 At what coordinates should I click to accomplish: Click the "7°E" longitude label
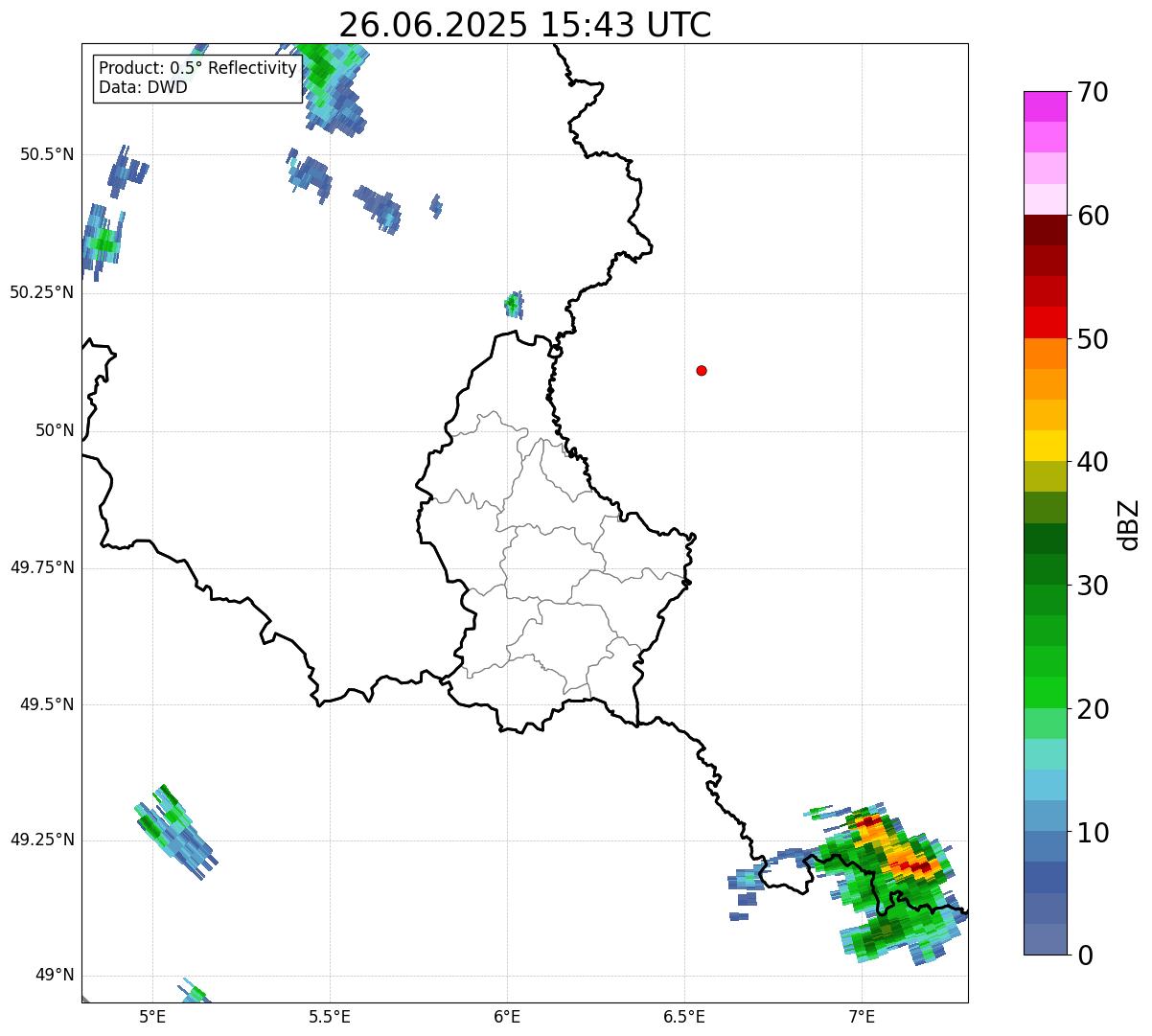[862, 1016]
